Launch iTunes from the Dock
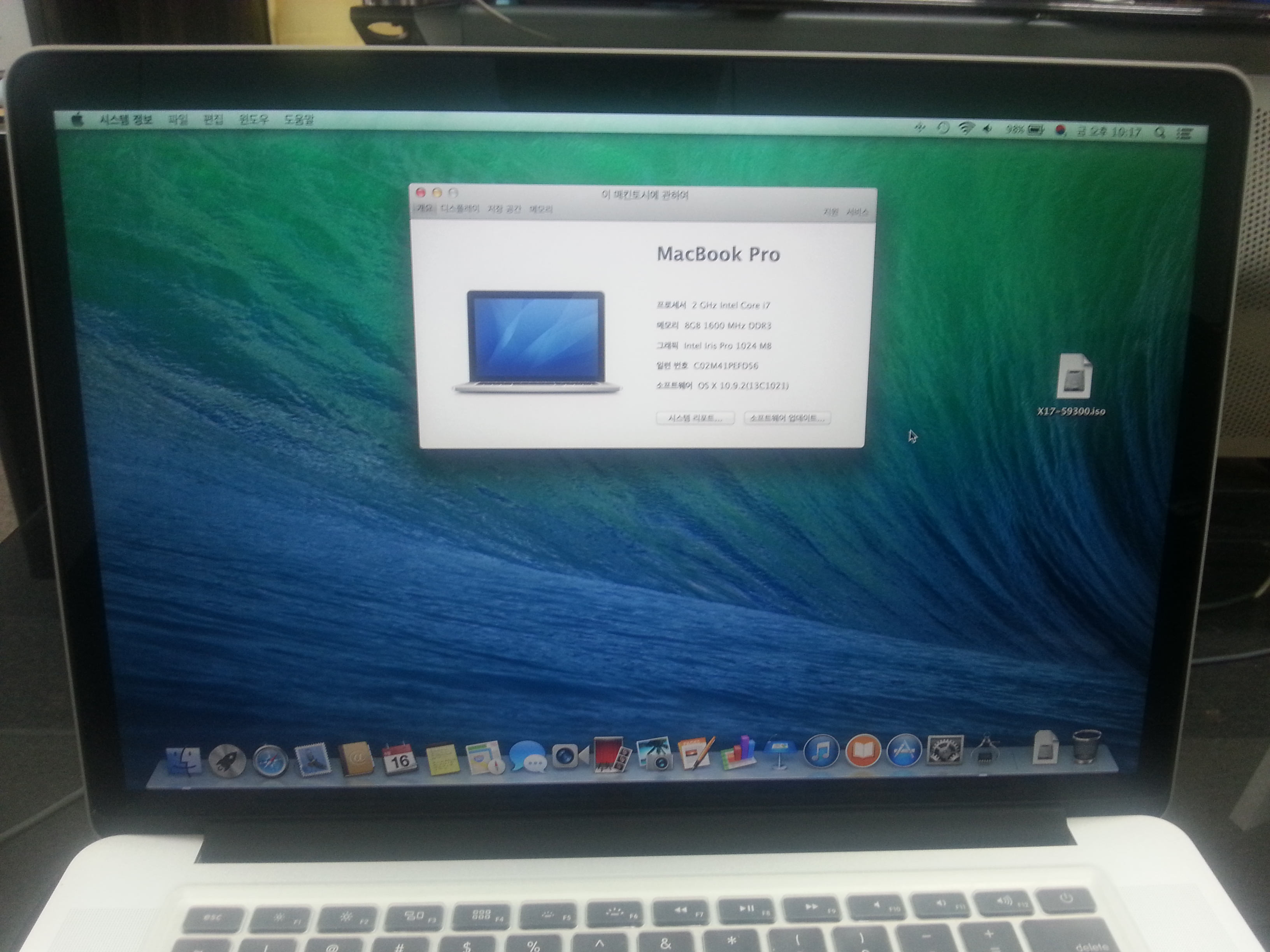Viewport: 1270px width, 952px height. click(822, 751)
